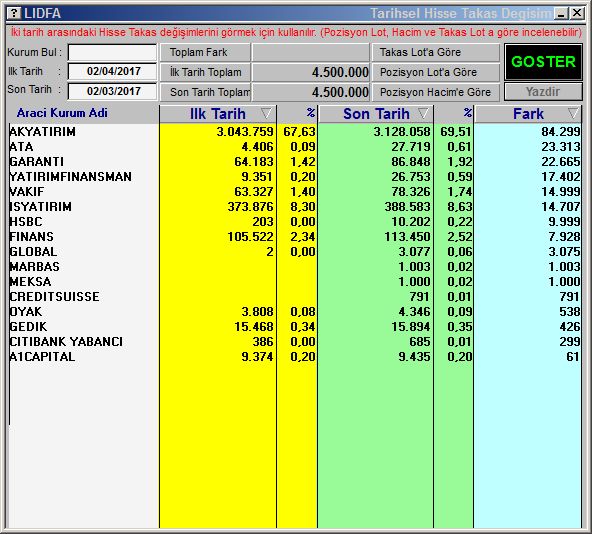
Task: Select Takas Lot'a Göre option
Action: pyautogui.click(x=436, y=52)
